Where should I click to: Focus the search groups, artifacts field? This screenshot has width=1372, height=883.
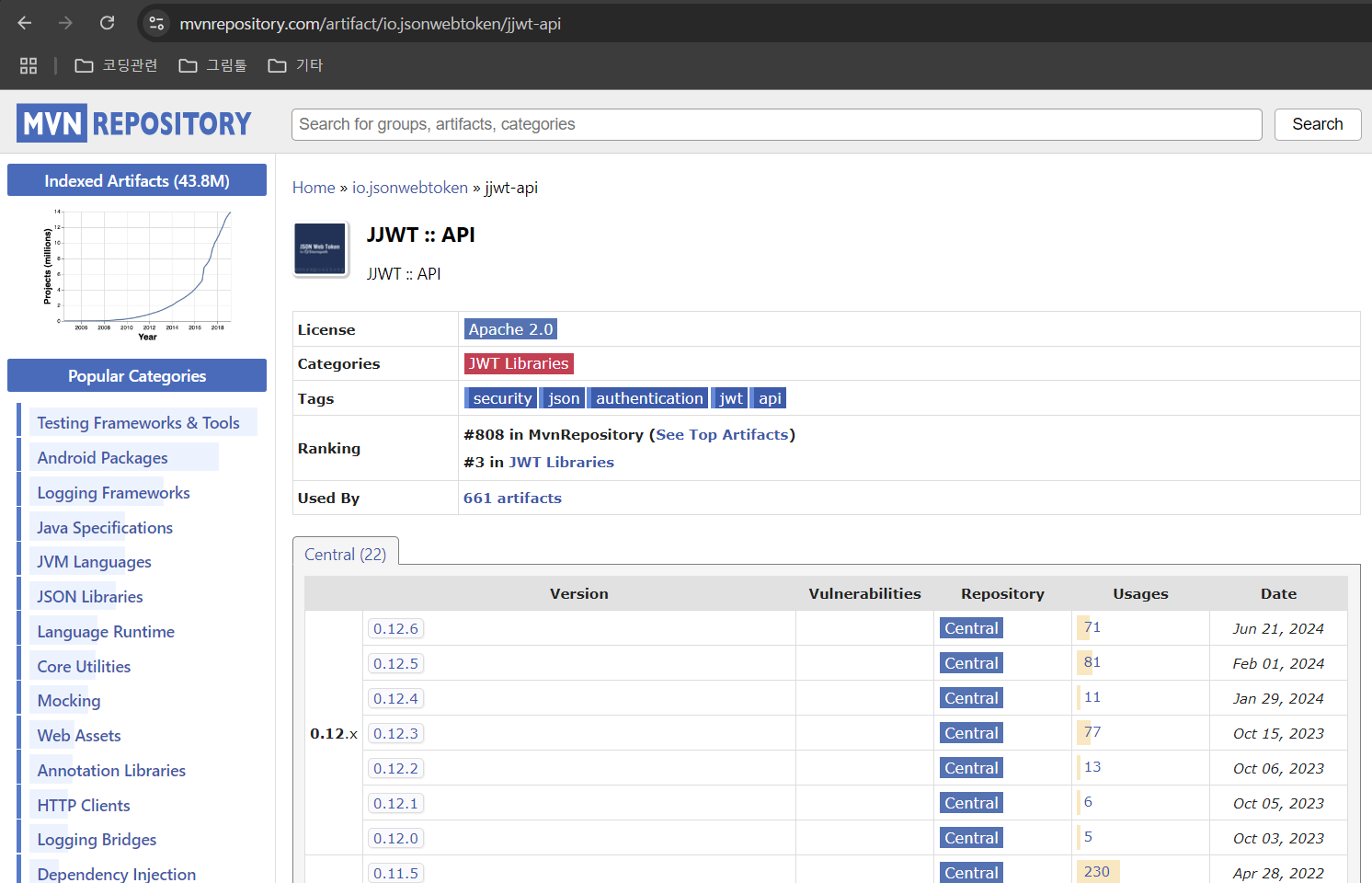777,124
